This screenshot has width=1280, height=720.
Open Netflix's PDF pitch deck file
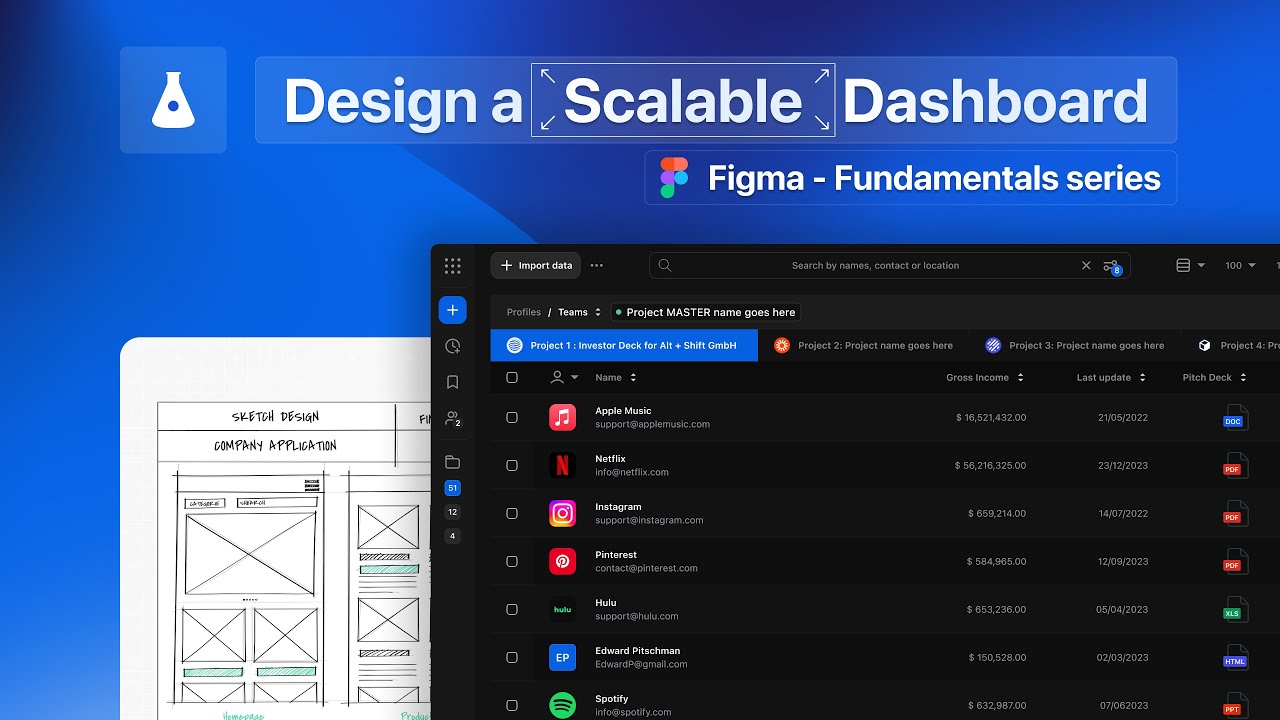pyautogui.click(x=1234, y=465)
